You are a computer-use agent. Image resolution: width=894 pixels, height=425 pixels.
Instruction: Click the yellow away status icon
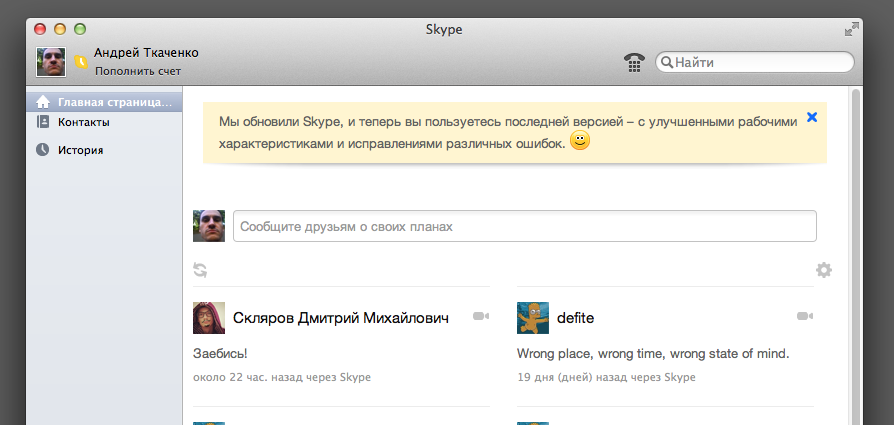click(x=81, y=62)
